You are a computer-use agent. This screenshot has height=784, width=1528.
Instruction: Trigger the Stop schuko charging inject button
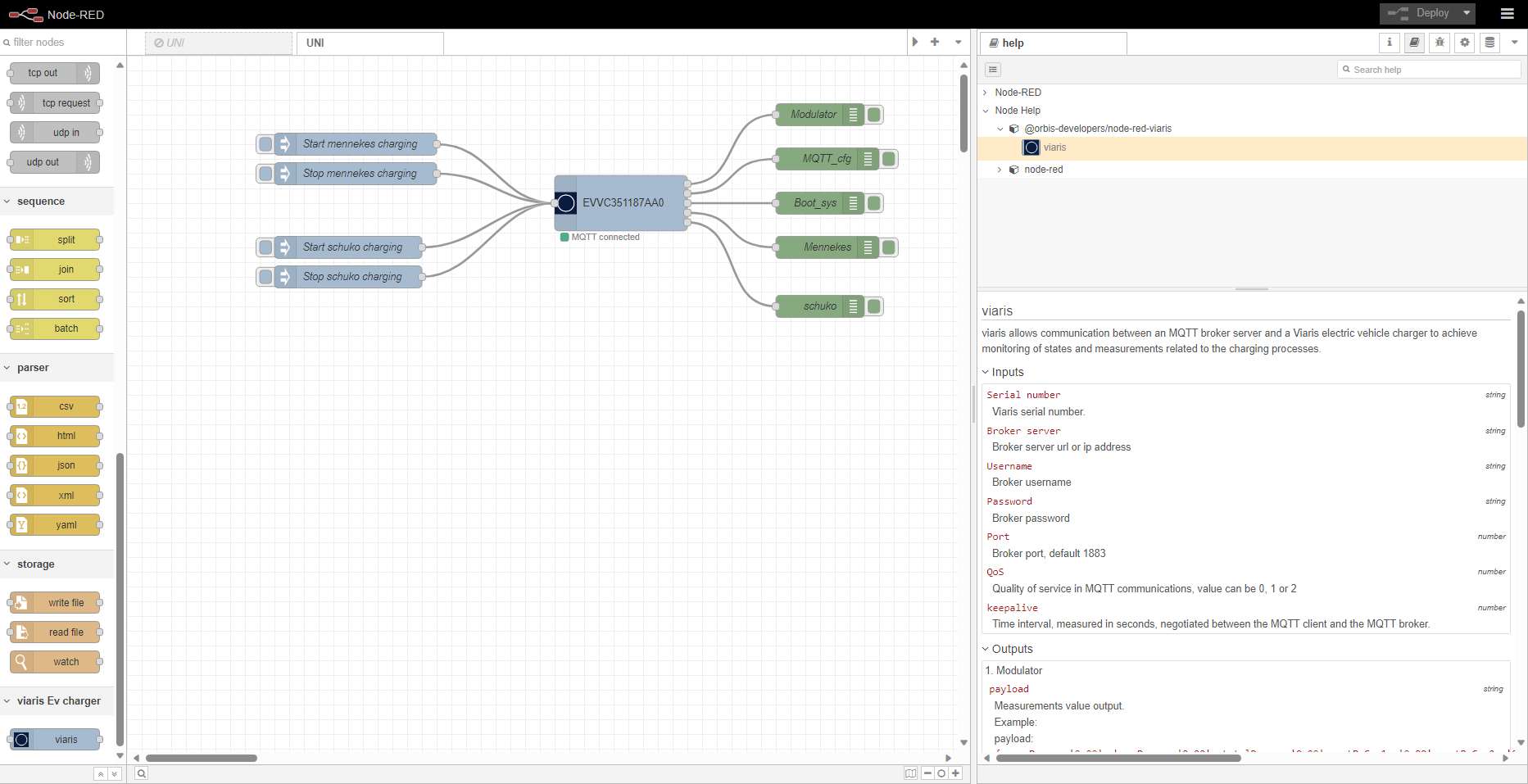coord(265,277)
